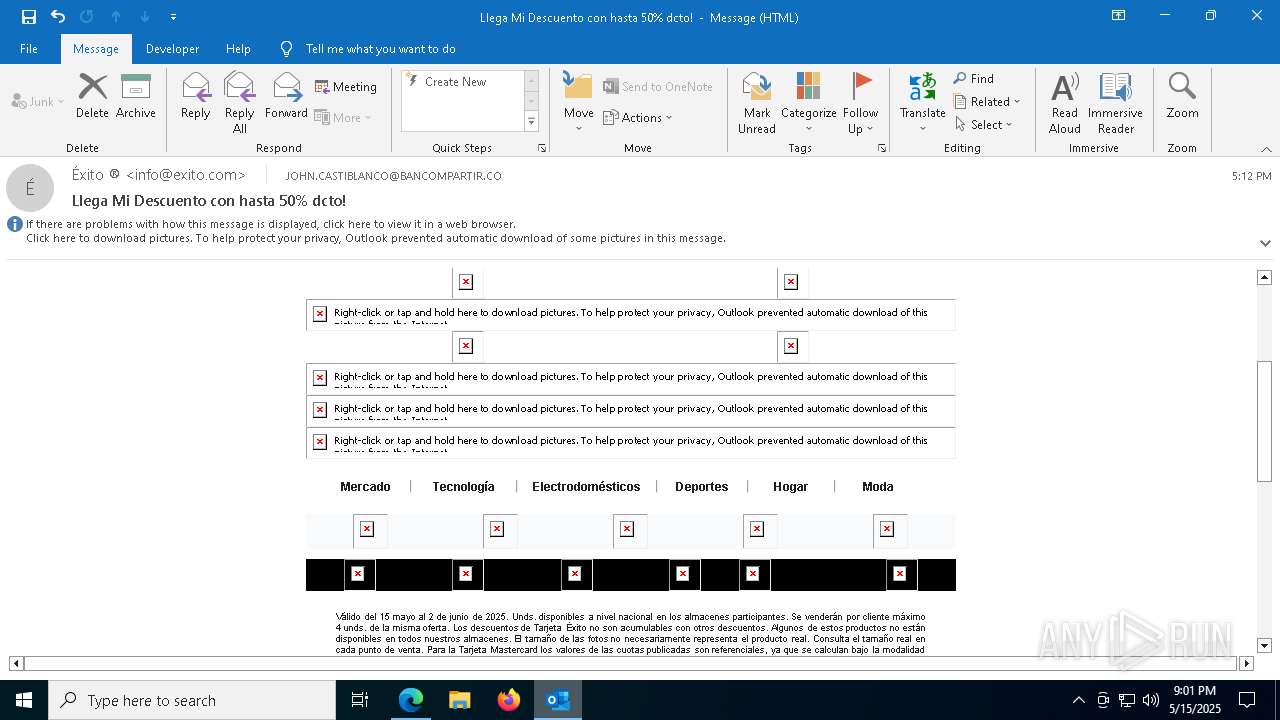Click the horizontal scrollbar right arrow

[1246, 663]
